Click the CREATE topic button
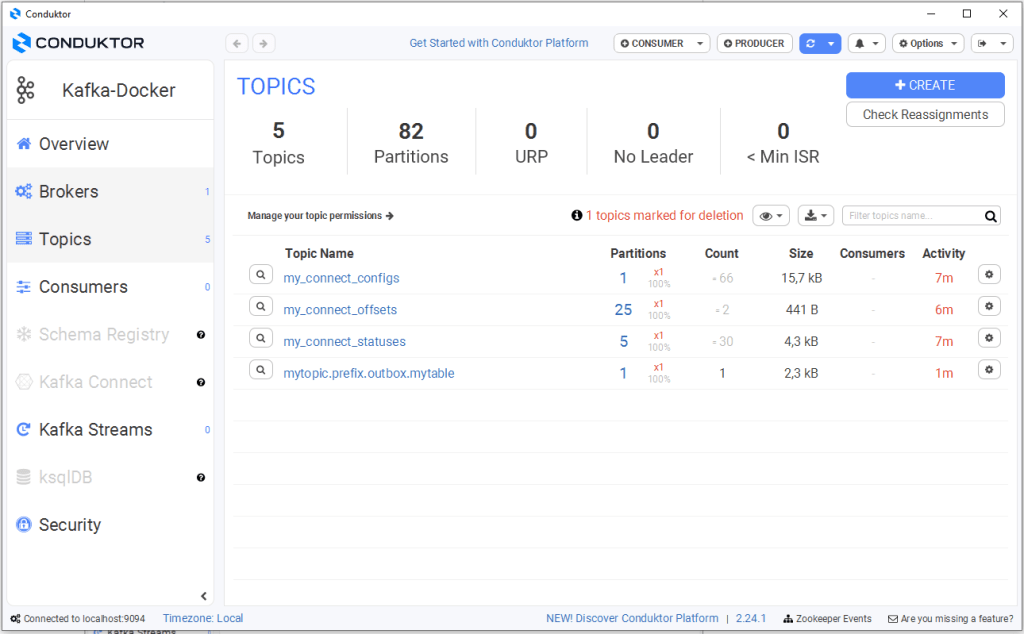1024x634 pixels. click(925, 85)
